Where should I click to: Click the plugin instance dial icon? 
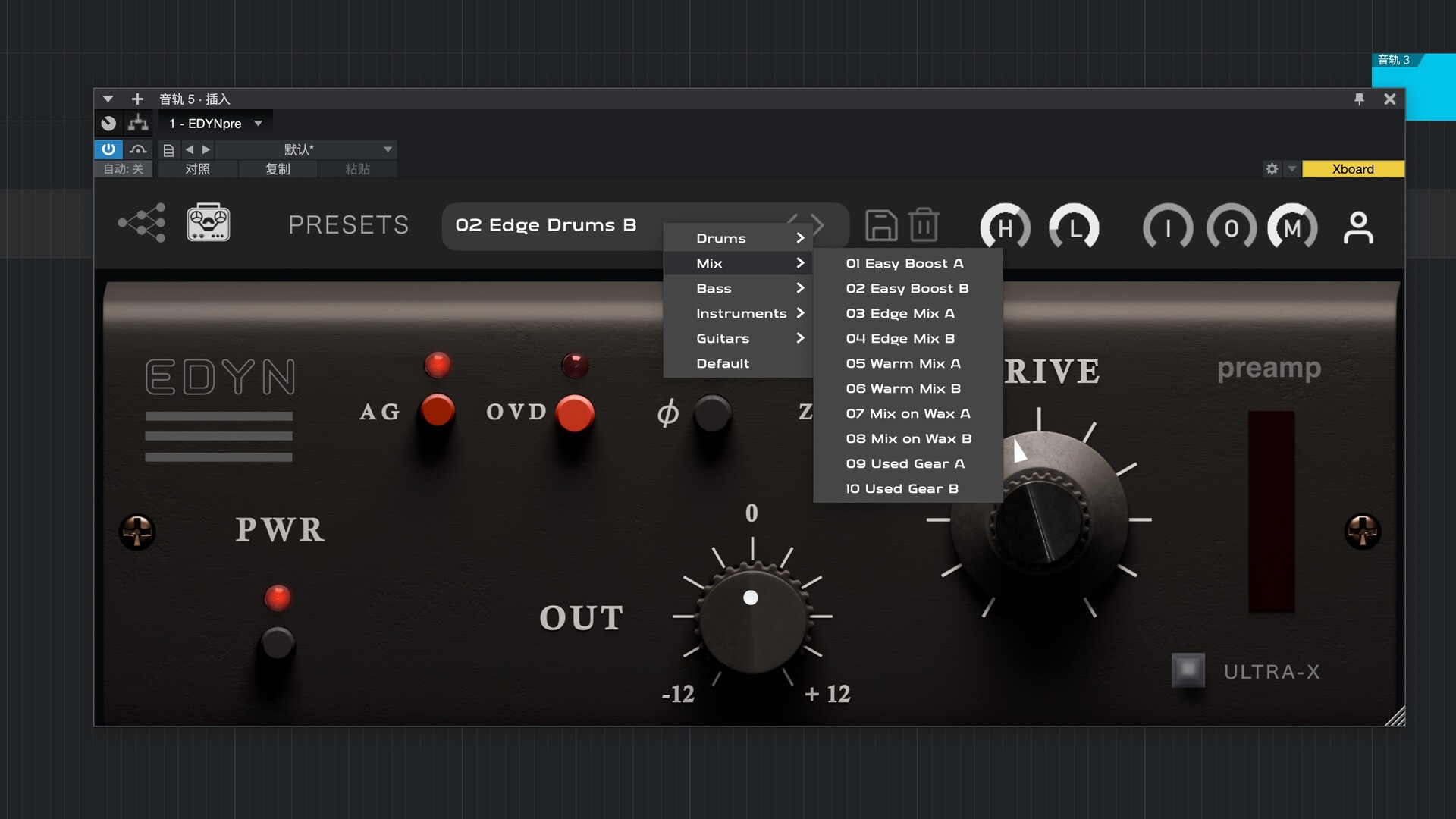(108, 123)
